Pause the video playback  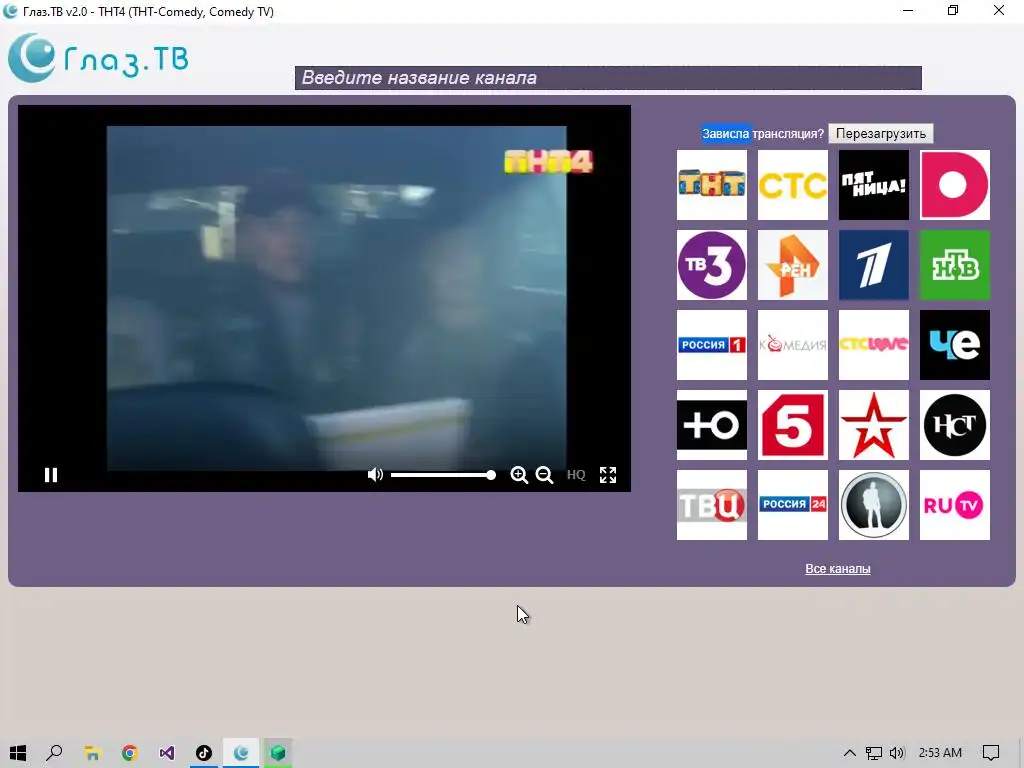click(51, 475)
